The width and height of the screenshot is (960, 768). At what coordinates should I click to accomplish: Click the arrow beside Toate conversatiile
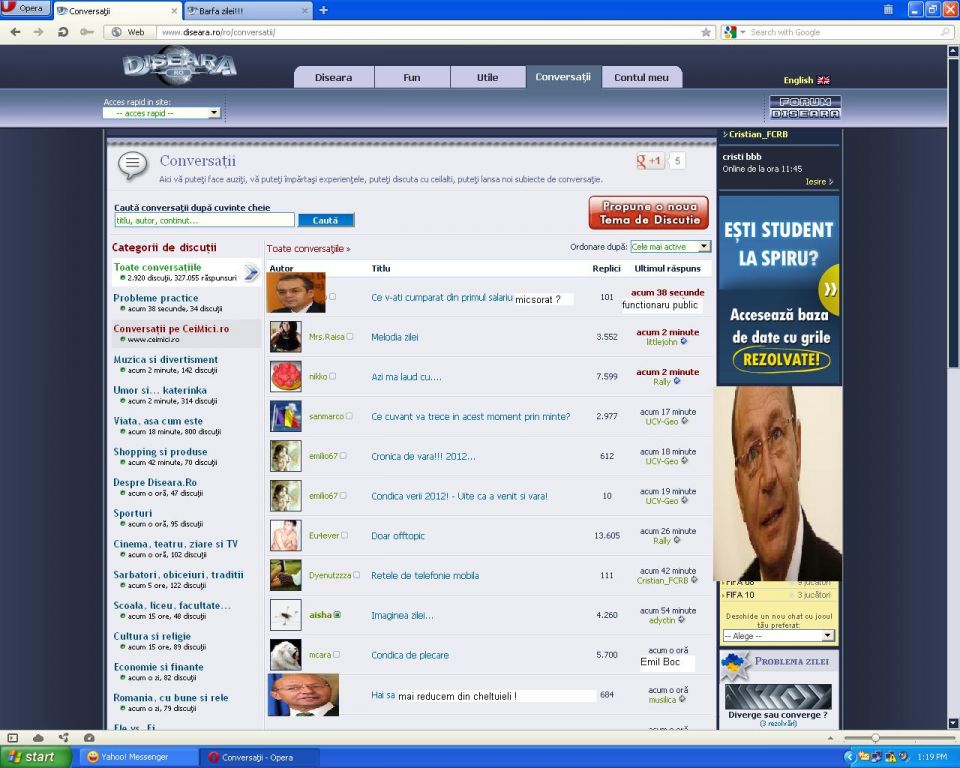(251, 273)
